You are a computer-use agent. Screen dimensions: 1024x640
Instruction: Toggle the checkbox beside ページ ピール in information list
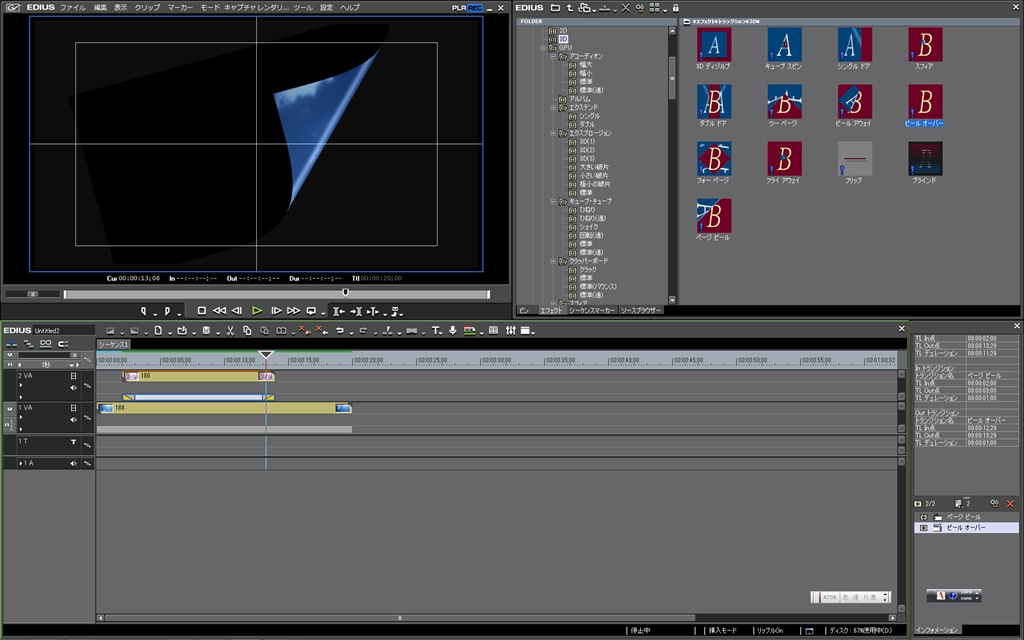923,517
